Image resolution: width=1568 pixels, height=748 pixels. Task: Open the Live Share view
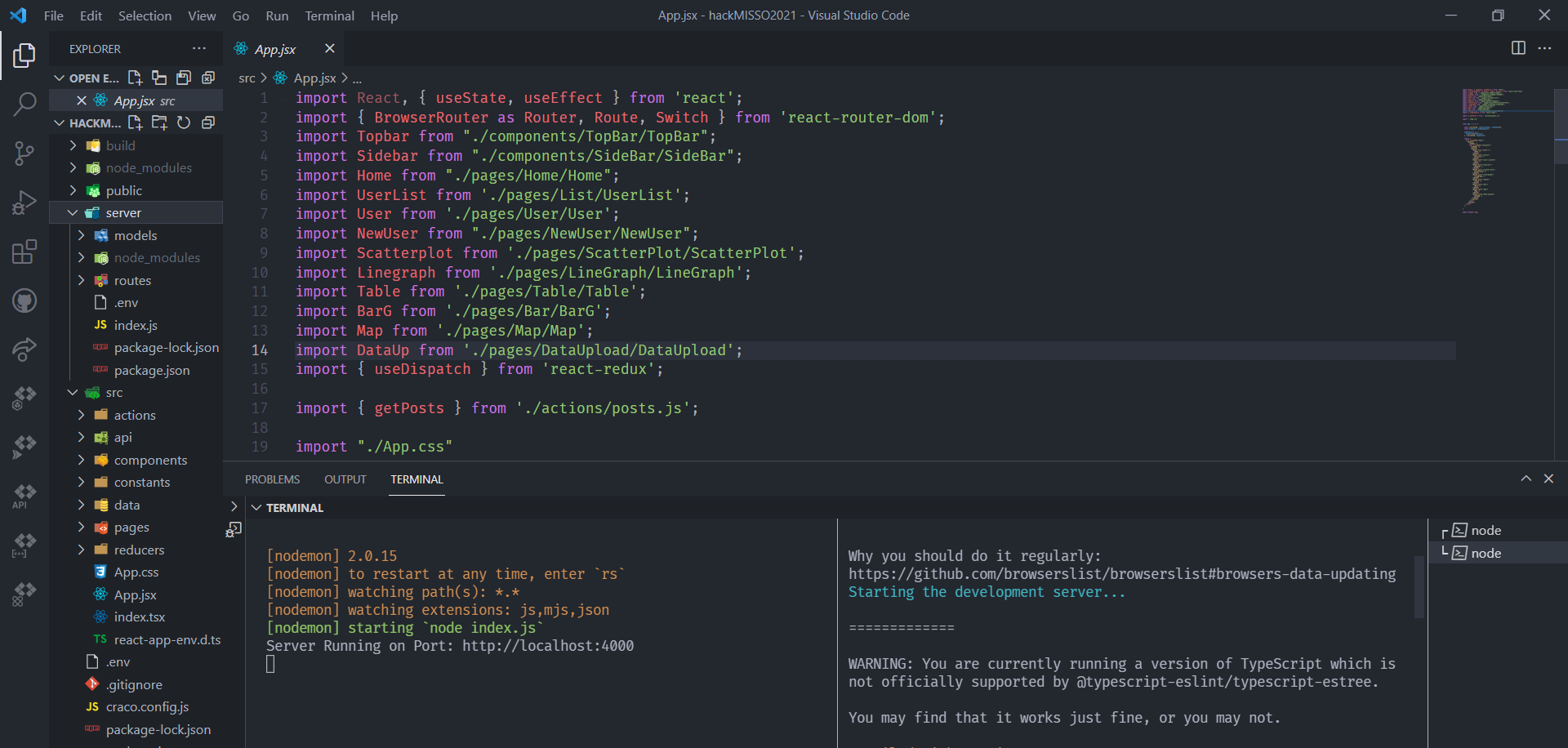pos(24,350)
